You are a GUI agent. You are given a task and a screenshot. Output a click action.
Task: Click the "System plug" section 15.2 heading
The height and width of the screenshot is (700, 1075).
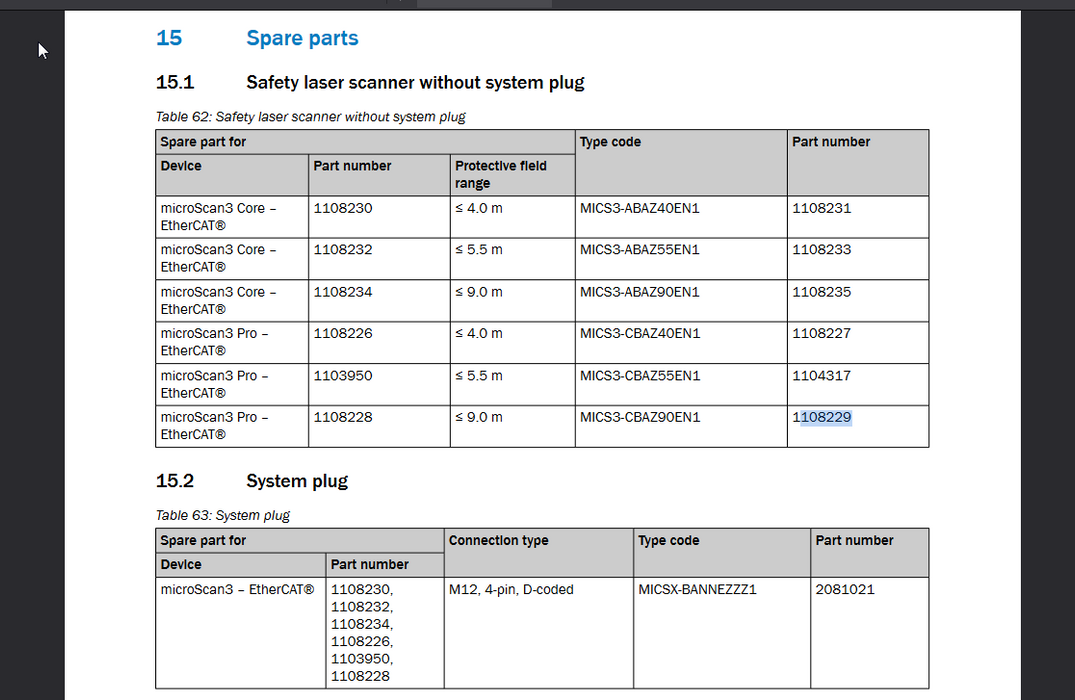point(297,481)
